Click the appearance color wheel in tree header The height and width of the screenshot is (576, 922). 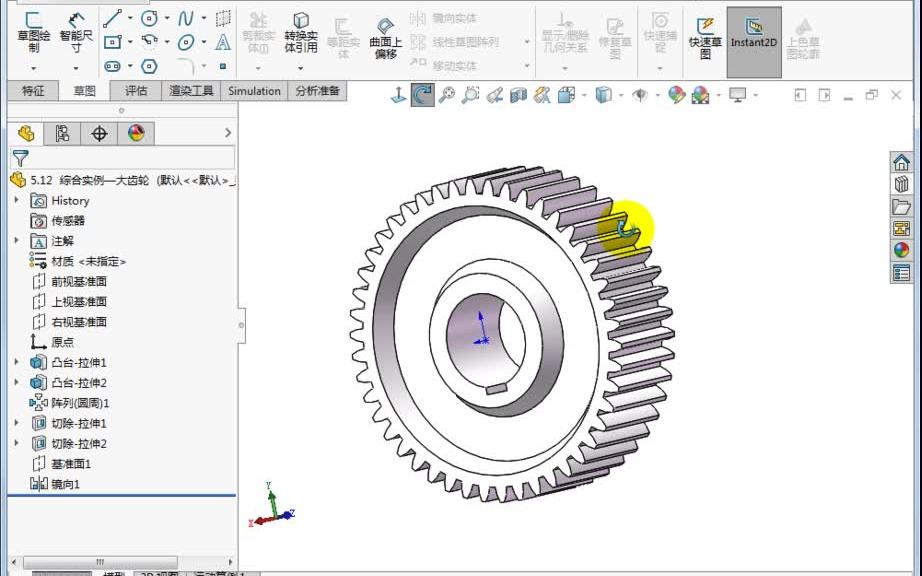point(137,133)
